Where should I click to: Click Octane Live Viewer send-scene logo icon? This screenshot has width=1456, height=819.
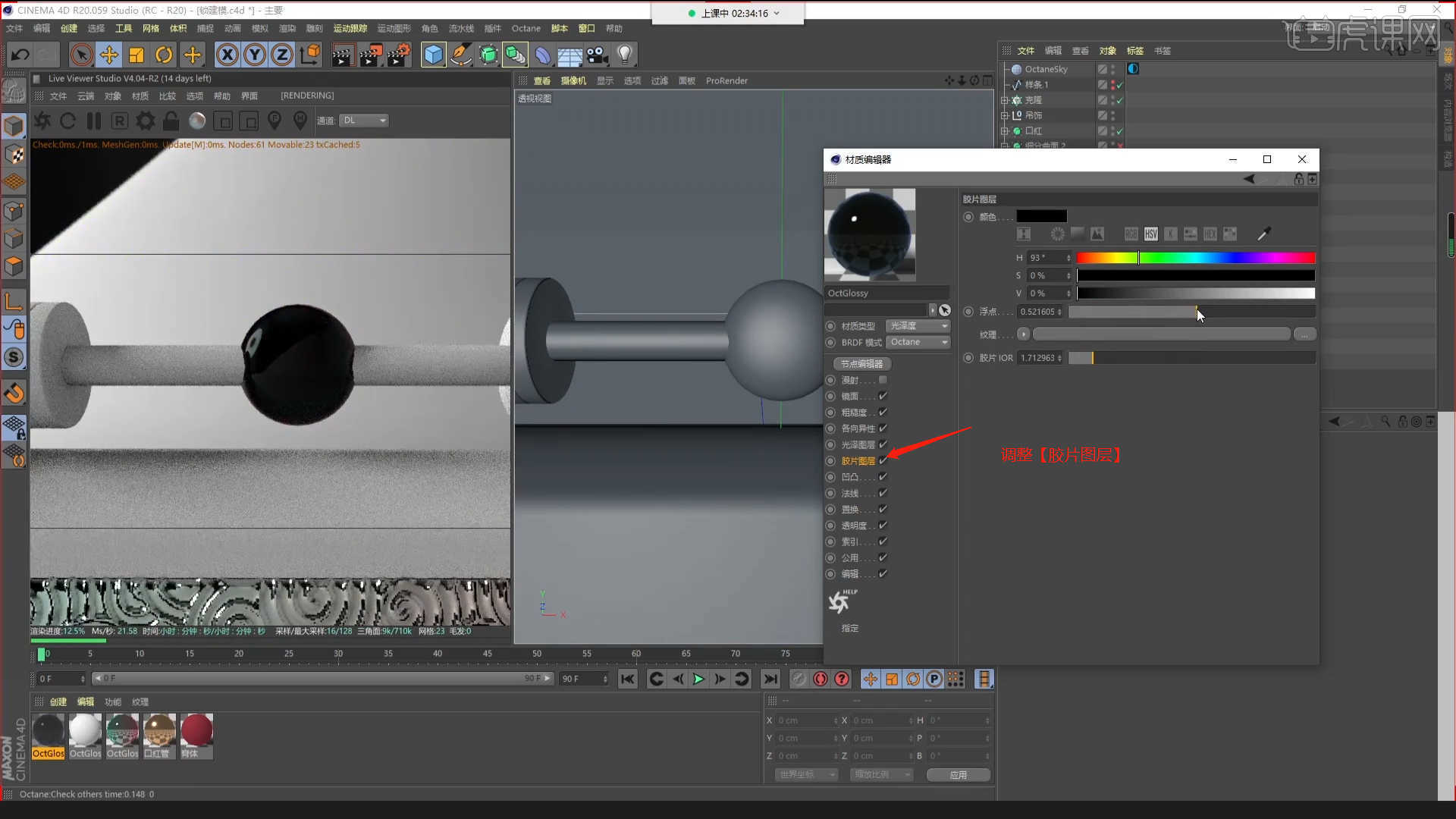(x=42, y=121)
